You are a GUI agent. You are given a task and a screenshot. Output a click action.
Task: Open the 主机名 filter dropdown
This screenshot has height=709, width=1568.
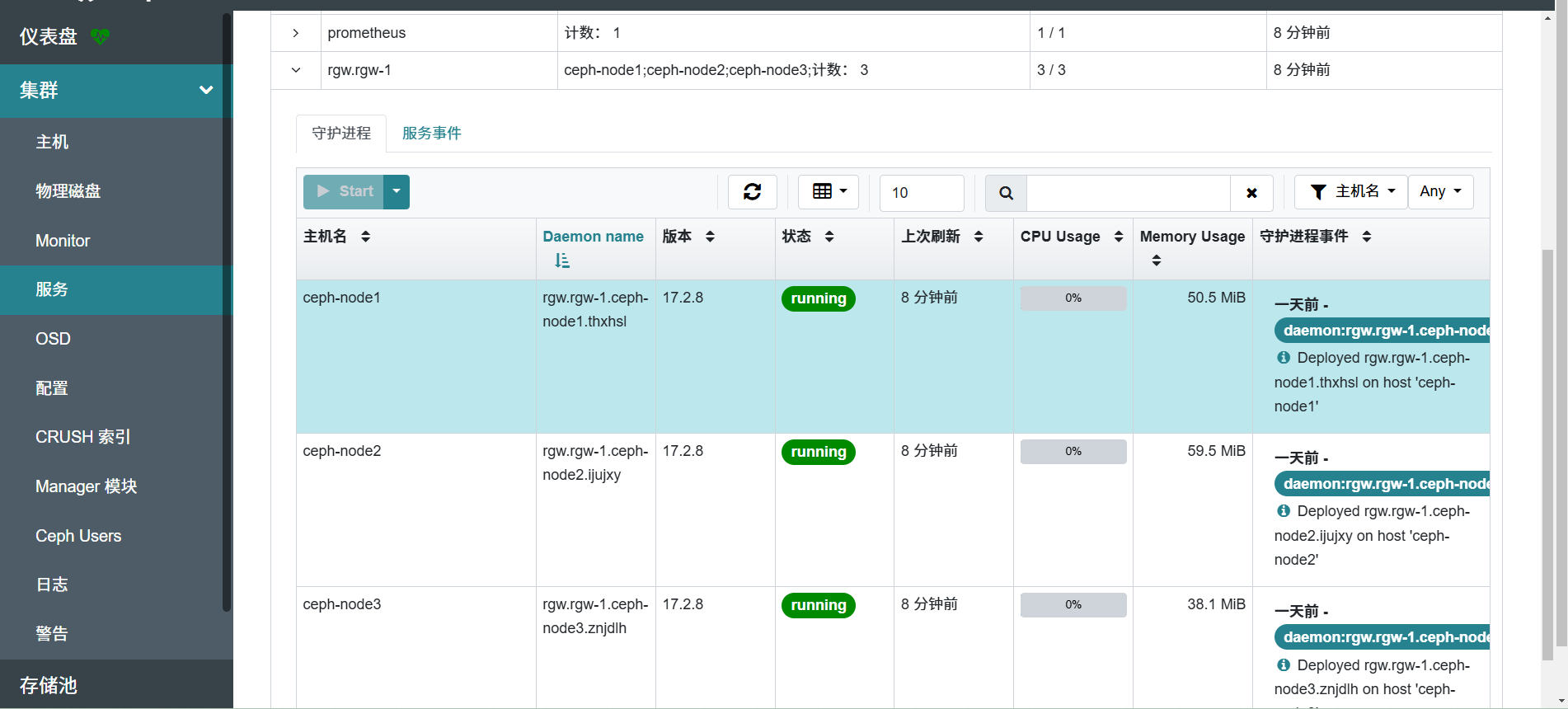pyautogui.click(x=1350, y=192)
